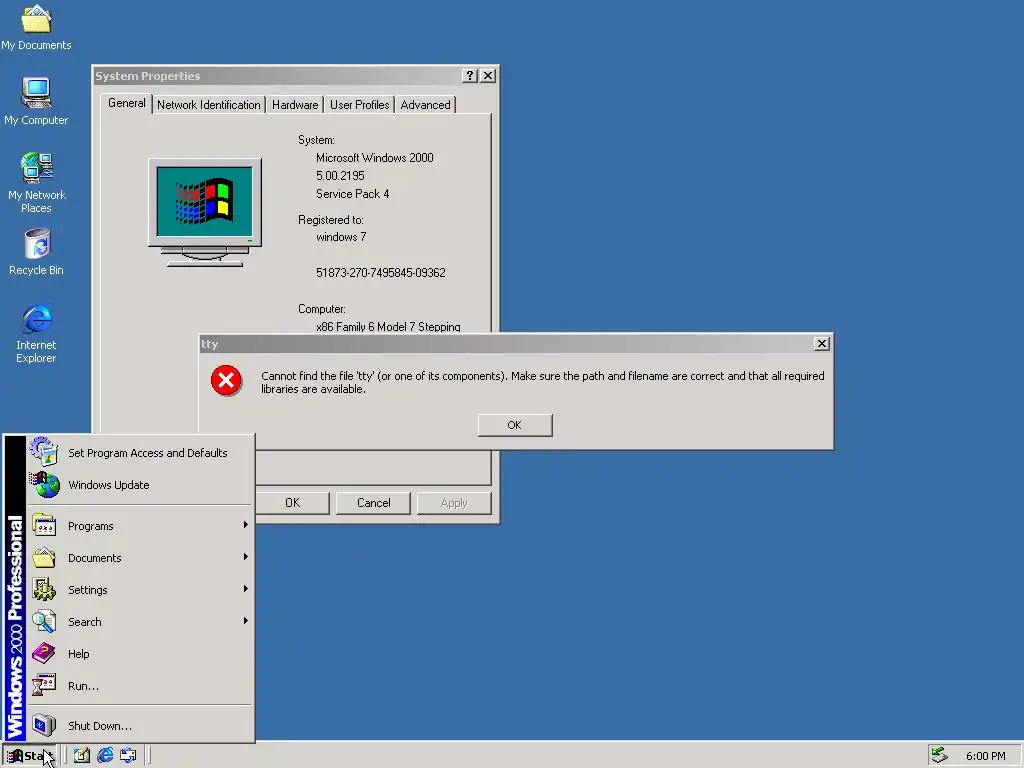Click the Set Program Access and Defaults icon
1024x768 pixels.
coord(44,452)
